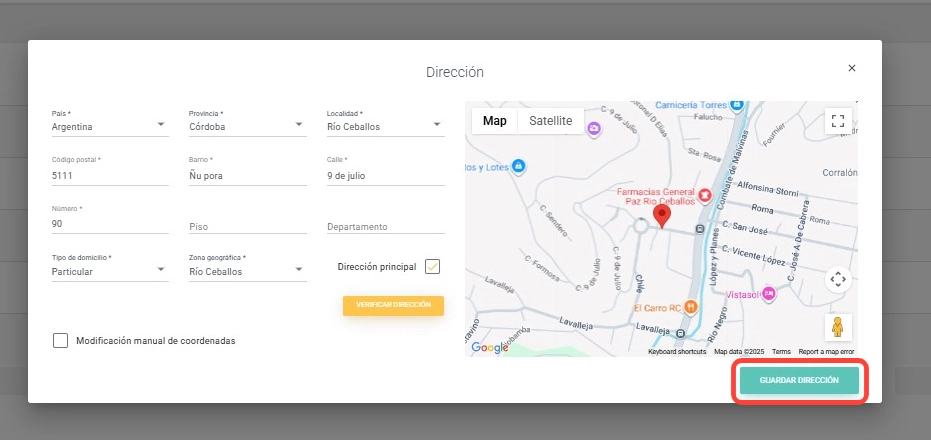Click the red location pin marker
The height and width of the screenshot is (440, 931).
[x=661, y=215]
